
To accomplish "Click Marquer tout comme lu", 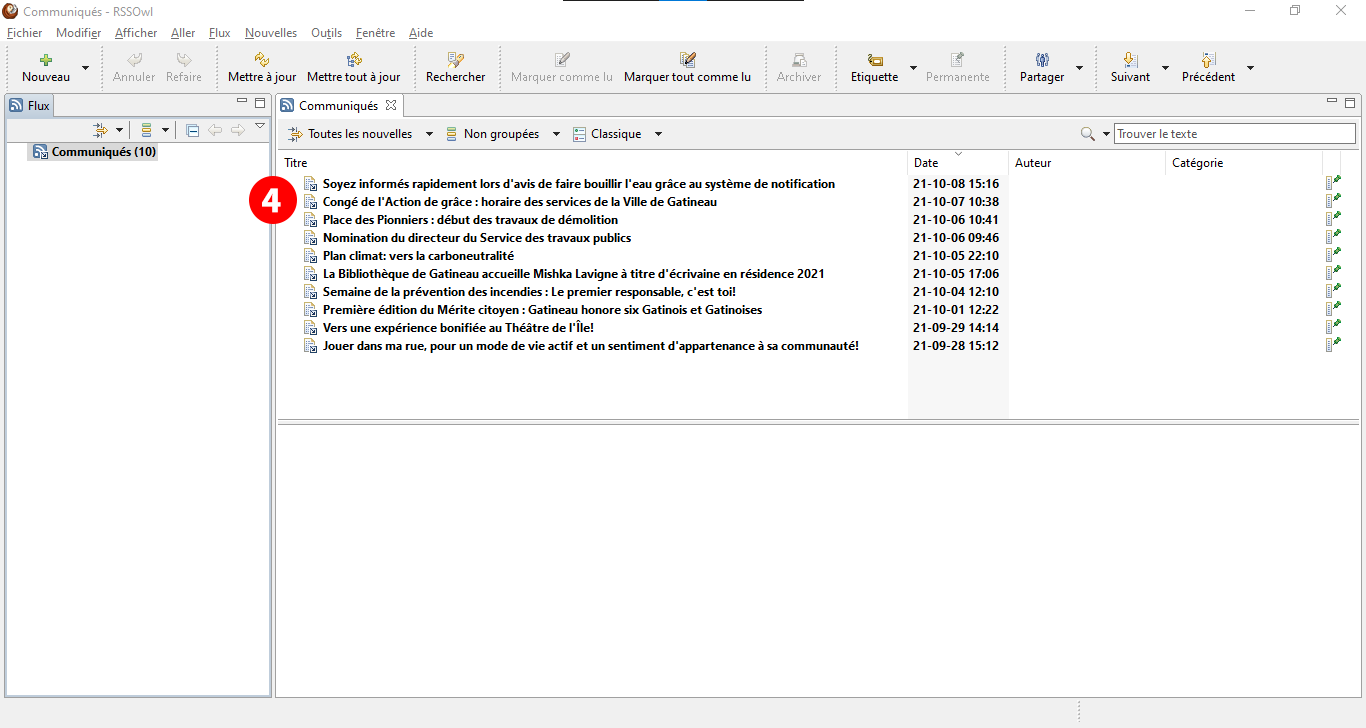I will click(687, 61).
